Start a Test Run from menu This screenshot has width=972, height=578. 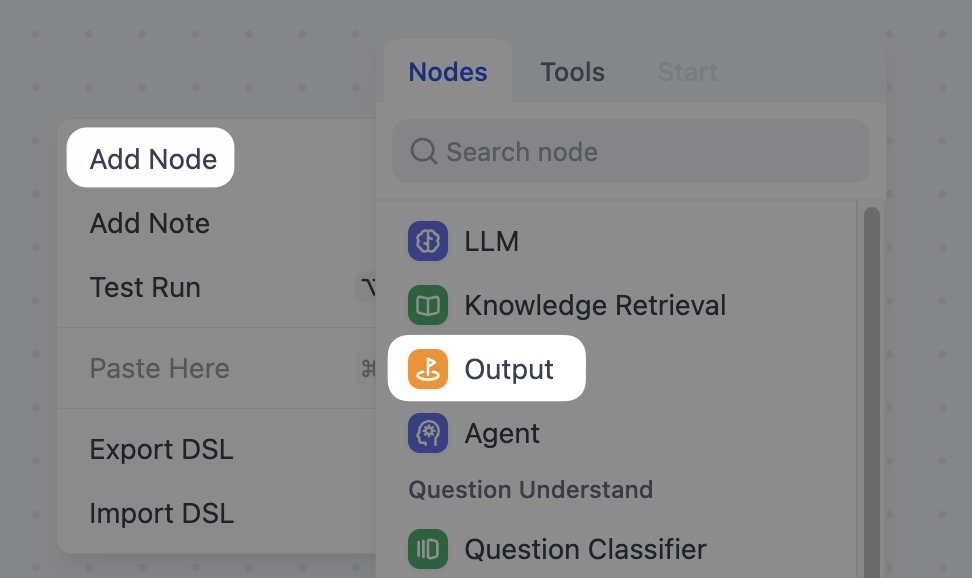pos(146,287)
